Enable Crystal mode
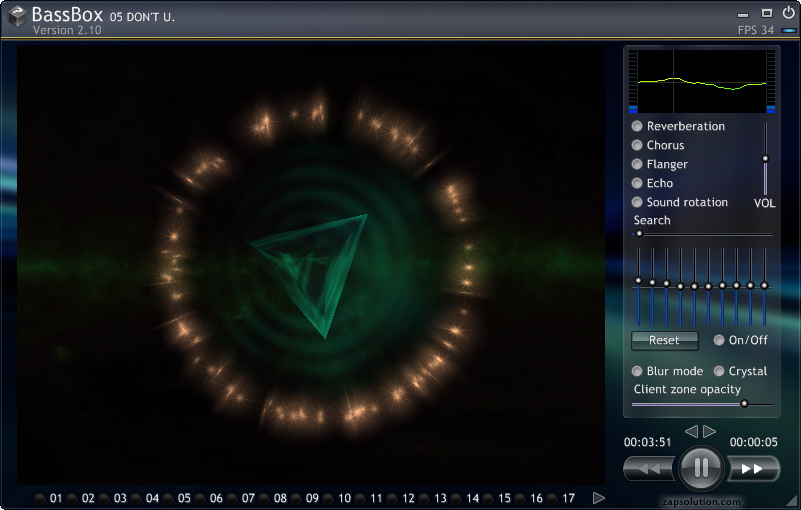Image resolution: width=801 pixels, height=510 pixels. (x=719, y=370)
